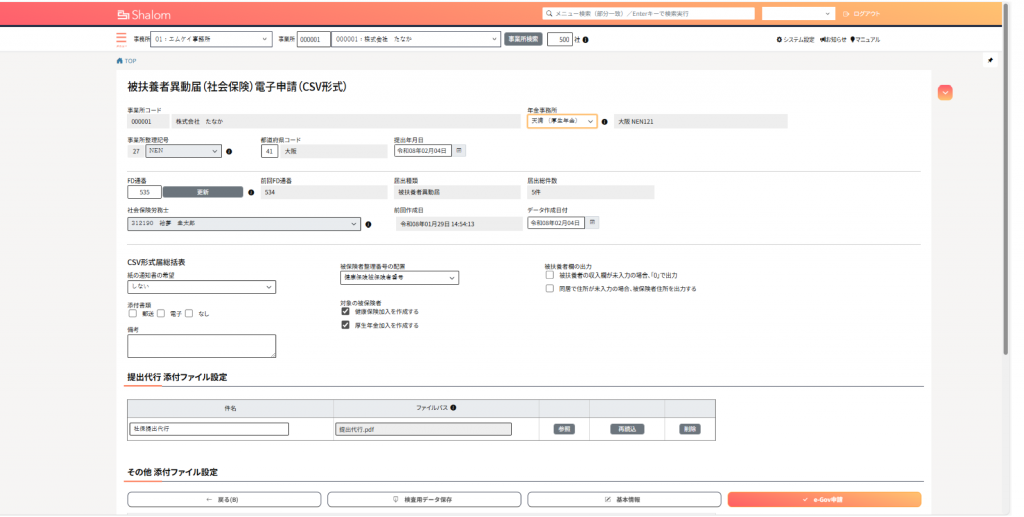The image size is (1024, 517).
Task: Click the e-Gov申請 button
Action: pyautogui.click(x=824, y=499)
